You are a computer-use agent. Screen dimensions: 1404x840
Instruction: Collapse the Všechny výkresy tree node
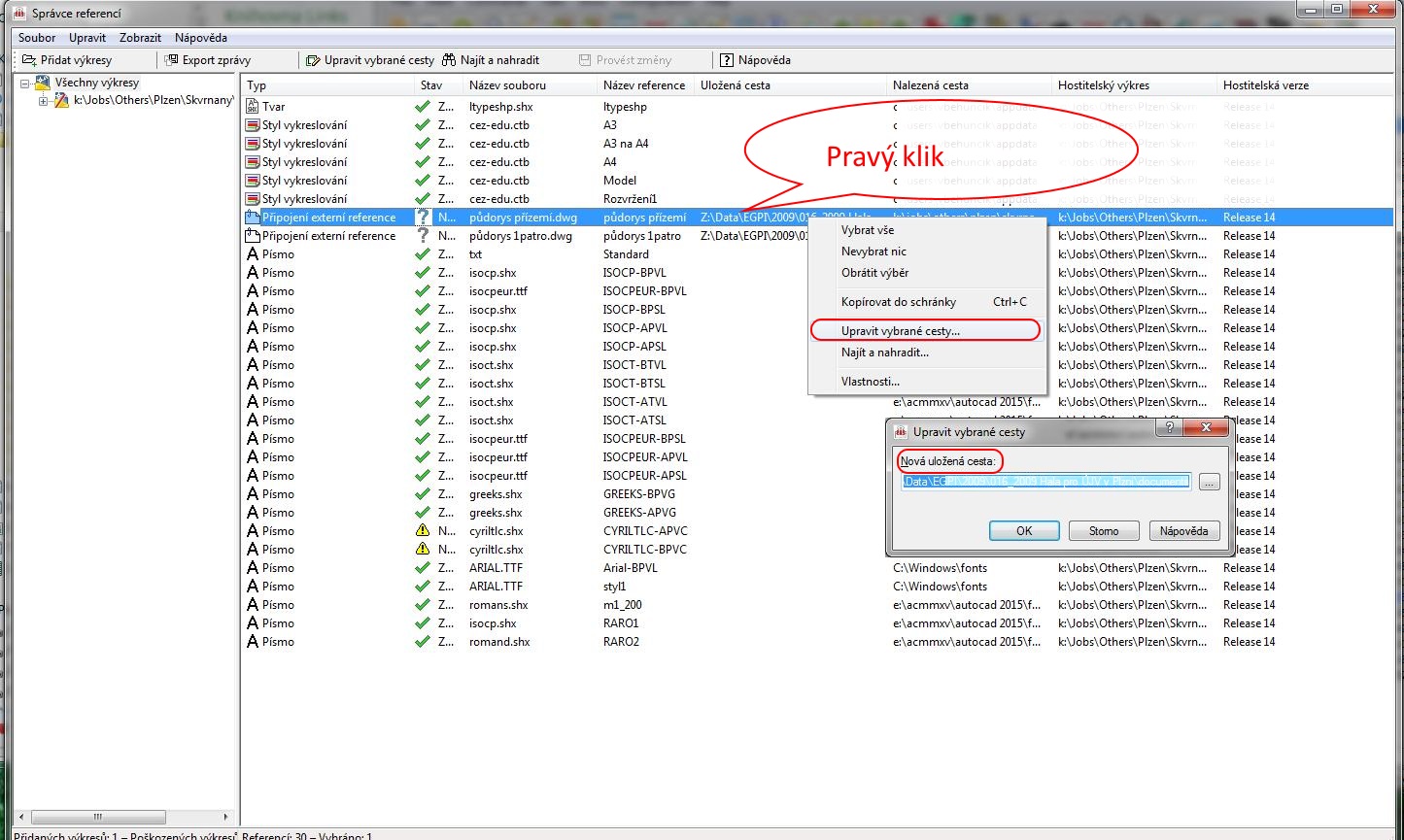(25, 84)
